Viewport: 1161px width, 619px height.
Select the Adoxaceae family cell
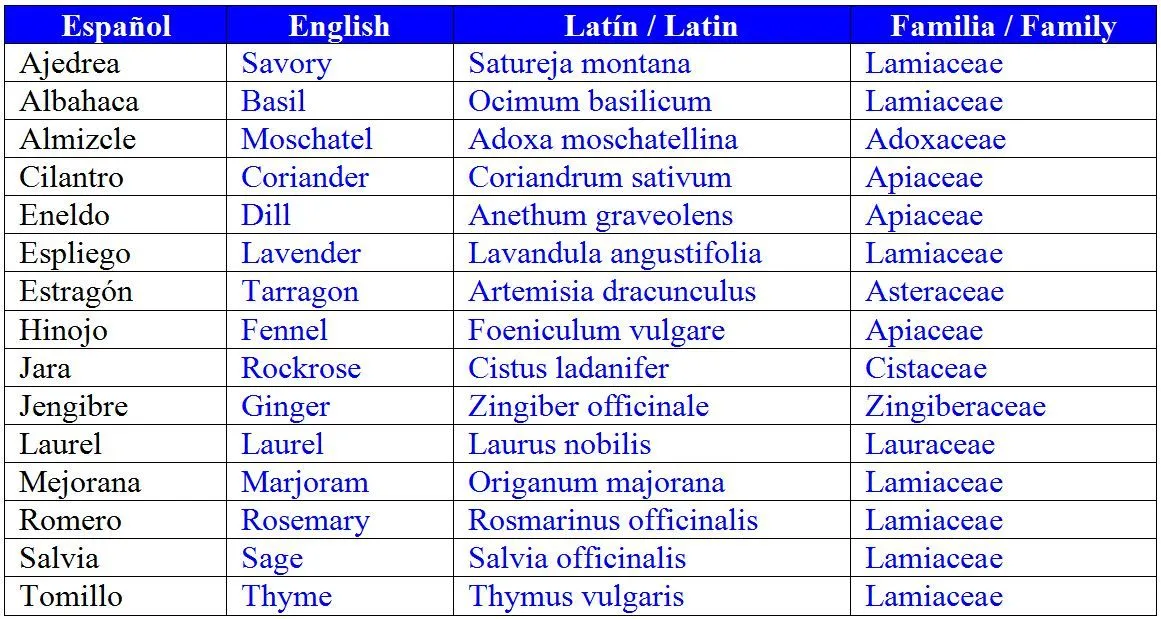pyautogui.click(x=1003, y=140)
